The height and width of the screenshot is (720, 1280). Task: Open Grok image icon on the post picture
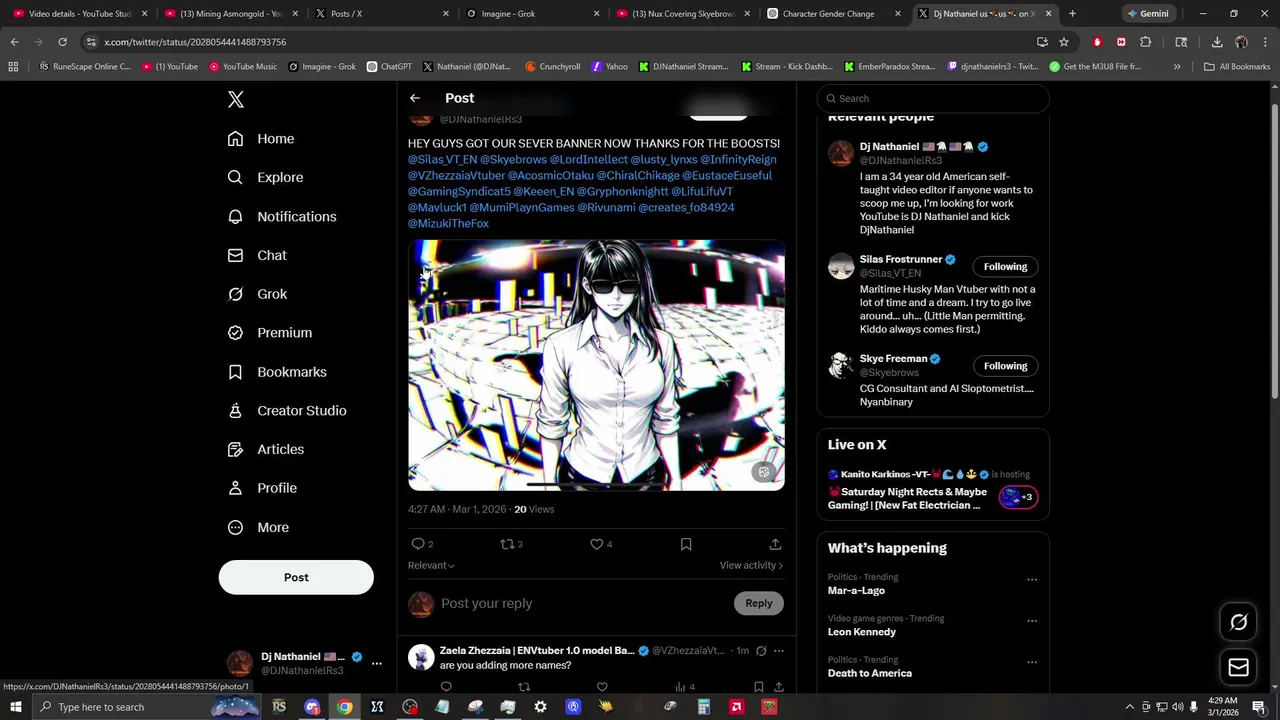764,472
